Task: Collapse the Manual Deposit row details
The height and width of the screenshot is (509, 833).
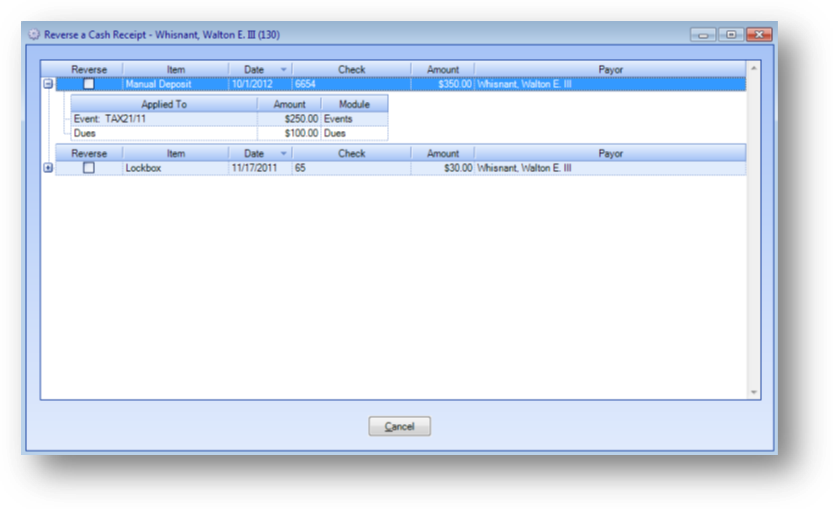Action: coord(48,83)
